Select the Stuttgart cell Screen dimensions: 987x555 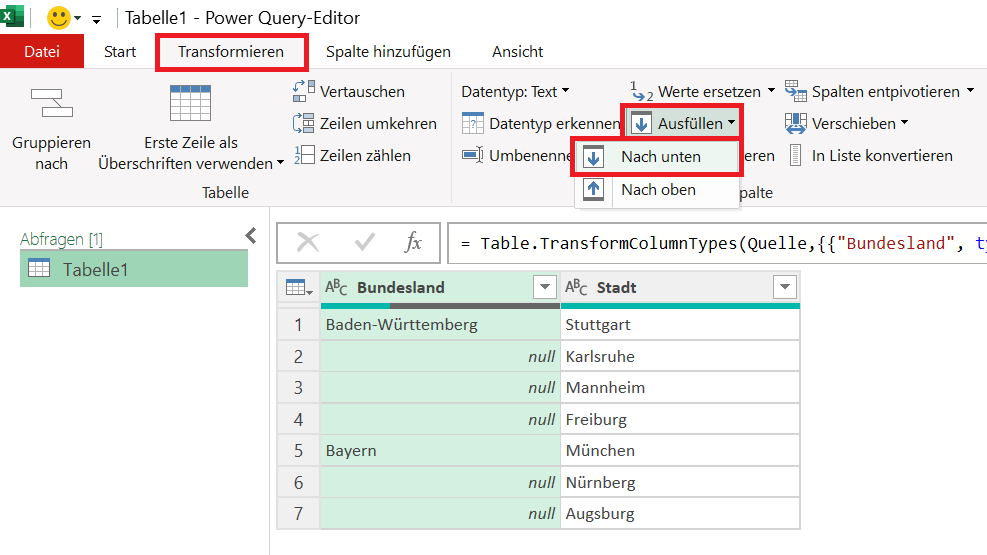(680, 325)
